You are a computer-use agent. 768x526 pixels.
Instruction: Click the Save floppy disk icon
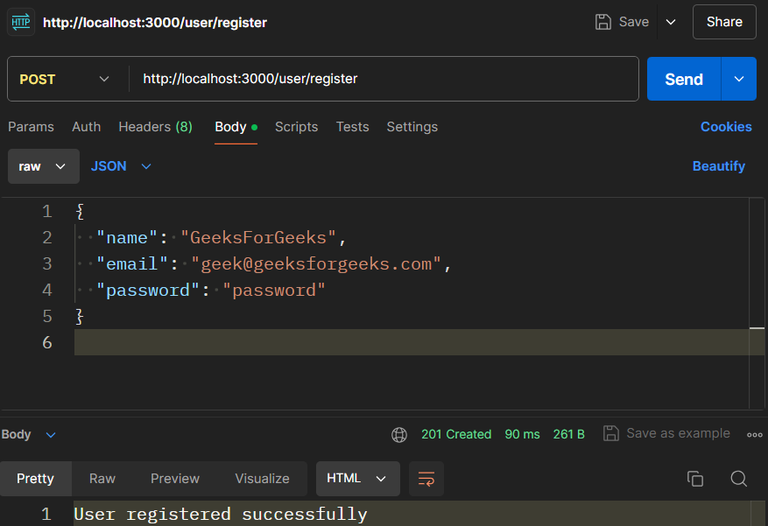(x=603, y=22)
